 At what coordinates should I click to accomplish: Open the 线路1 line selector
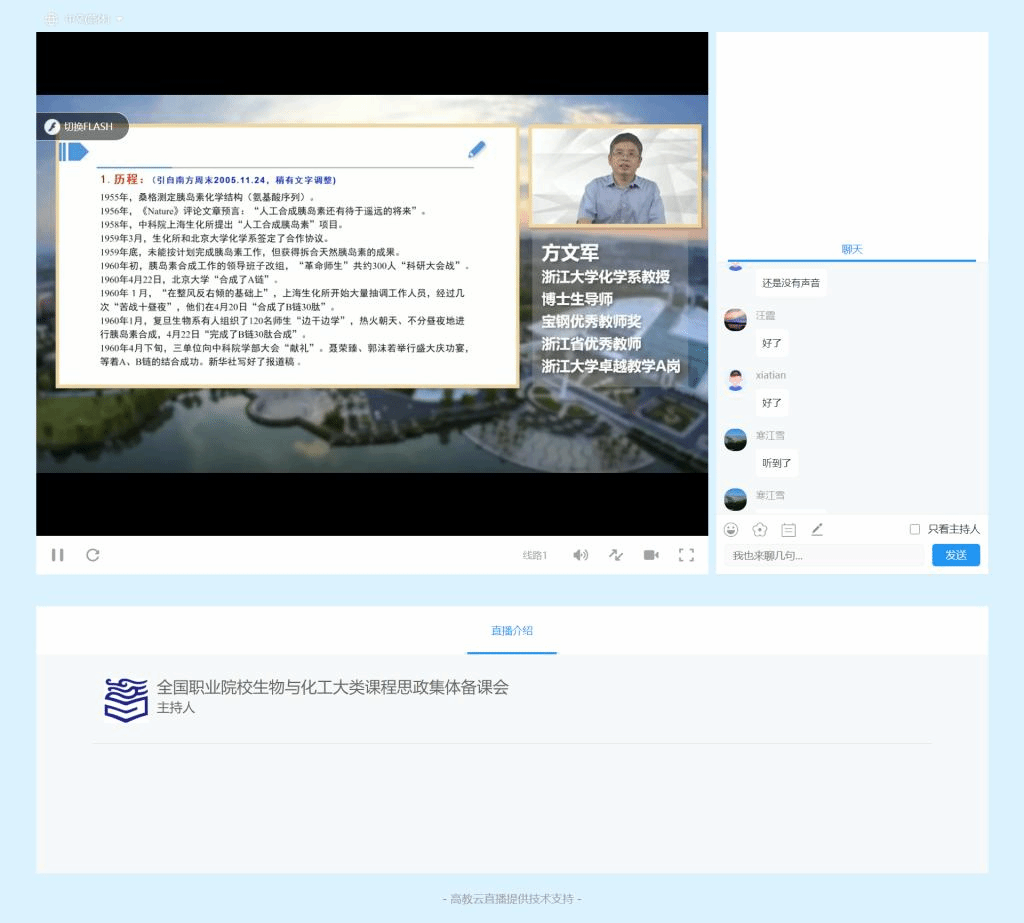[535, 555]
